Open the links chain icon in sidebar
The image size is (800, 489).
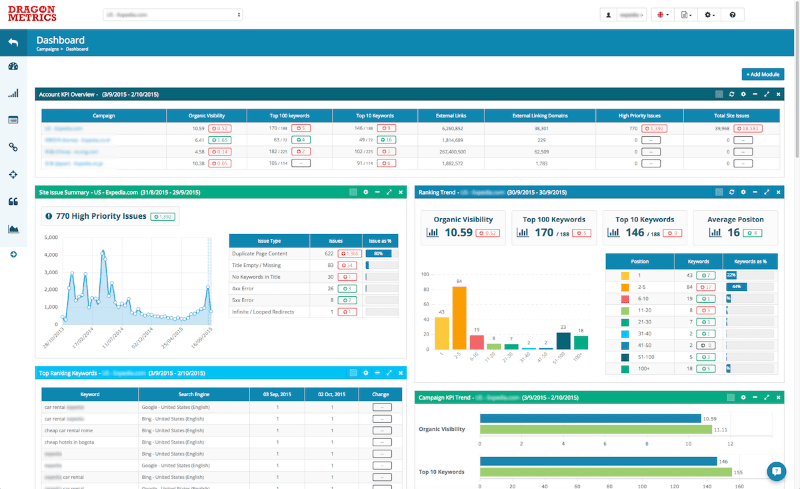pyautogui.click(x=14, y=147)
